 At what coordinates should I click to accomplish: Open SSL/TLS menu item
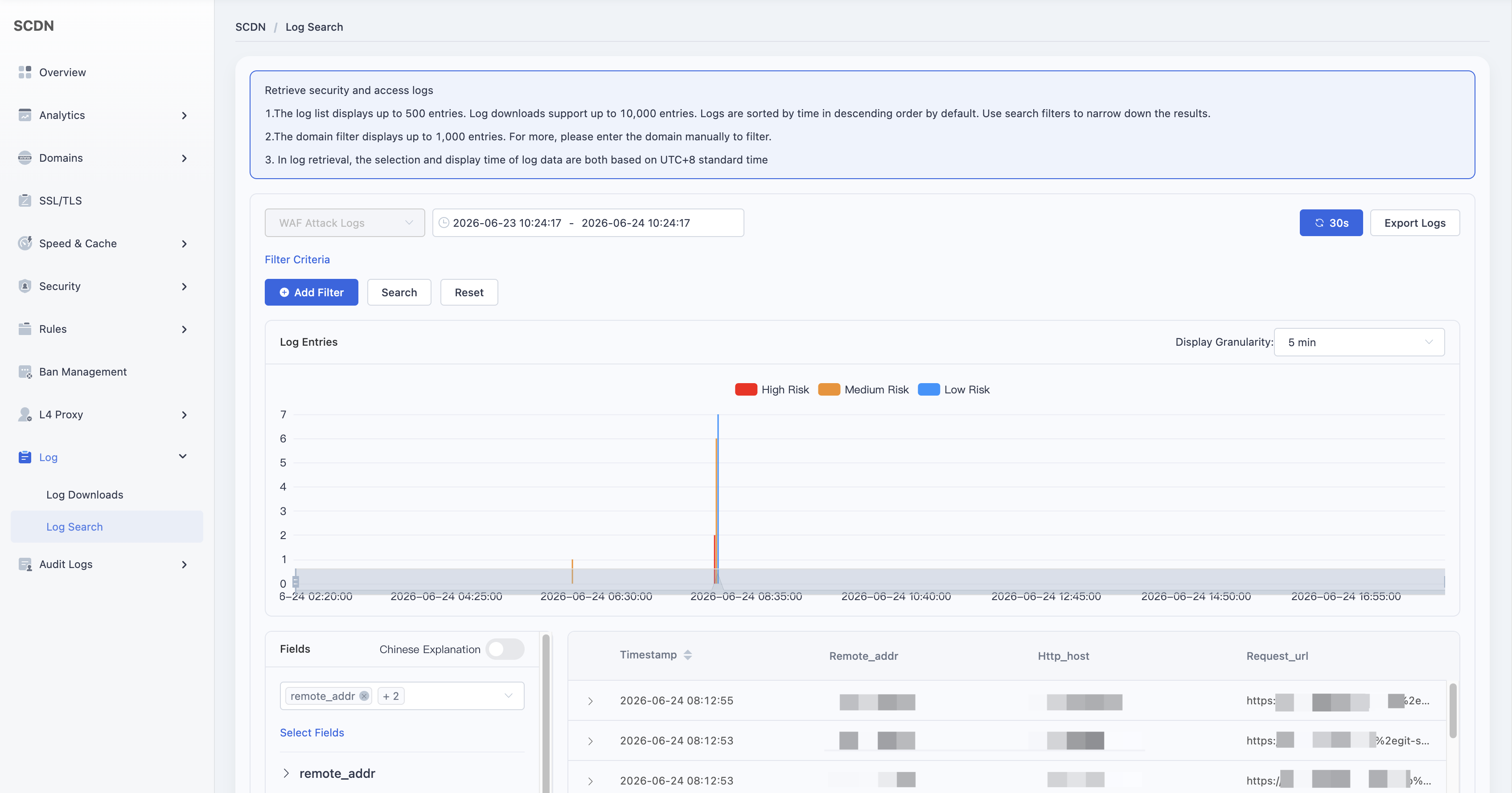click(x=106, y=200)
